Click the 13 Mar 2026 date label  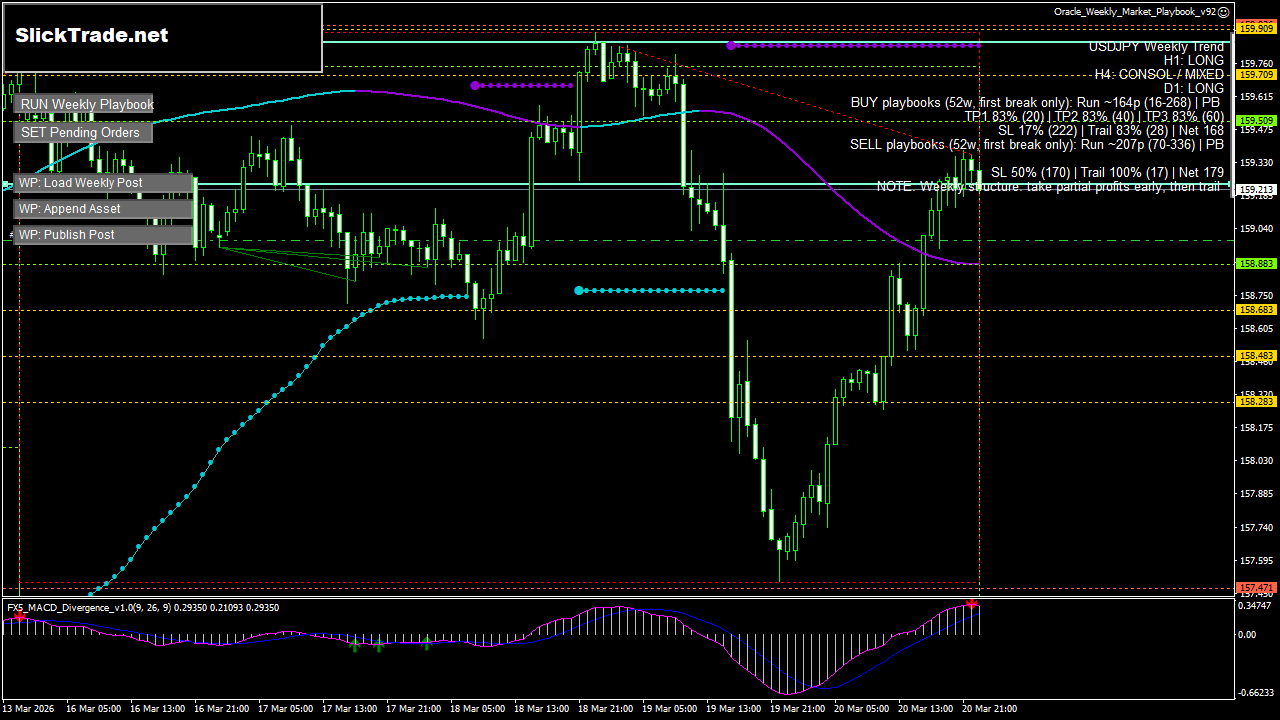30,708
